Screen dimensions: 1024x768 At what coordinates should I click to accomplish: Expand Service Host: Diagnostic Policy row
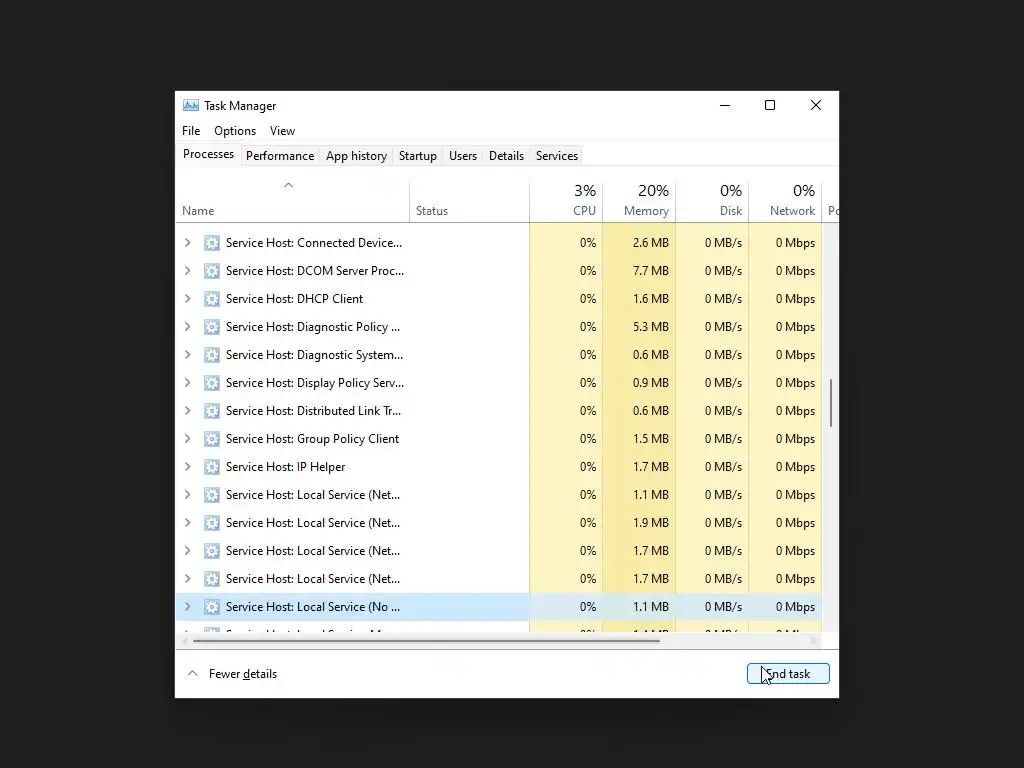click(187, 327)
